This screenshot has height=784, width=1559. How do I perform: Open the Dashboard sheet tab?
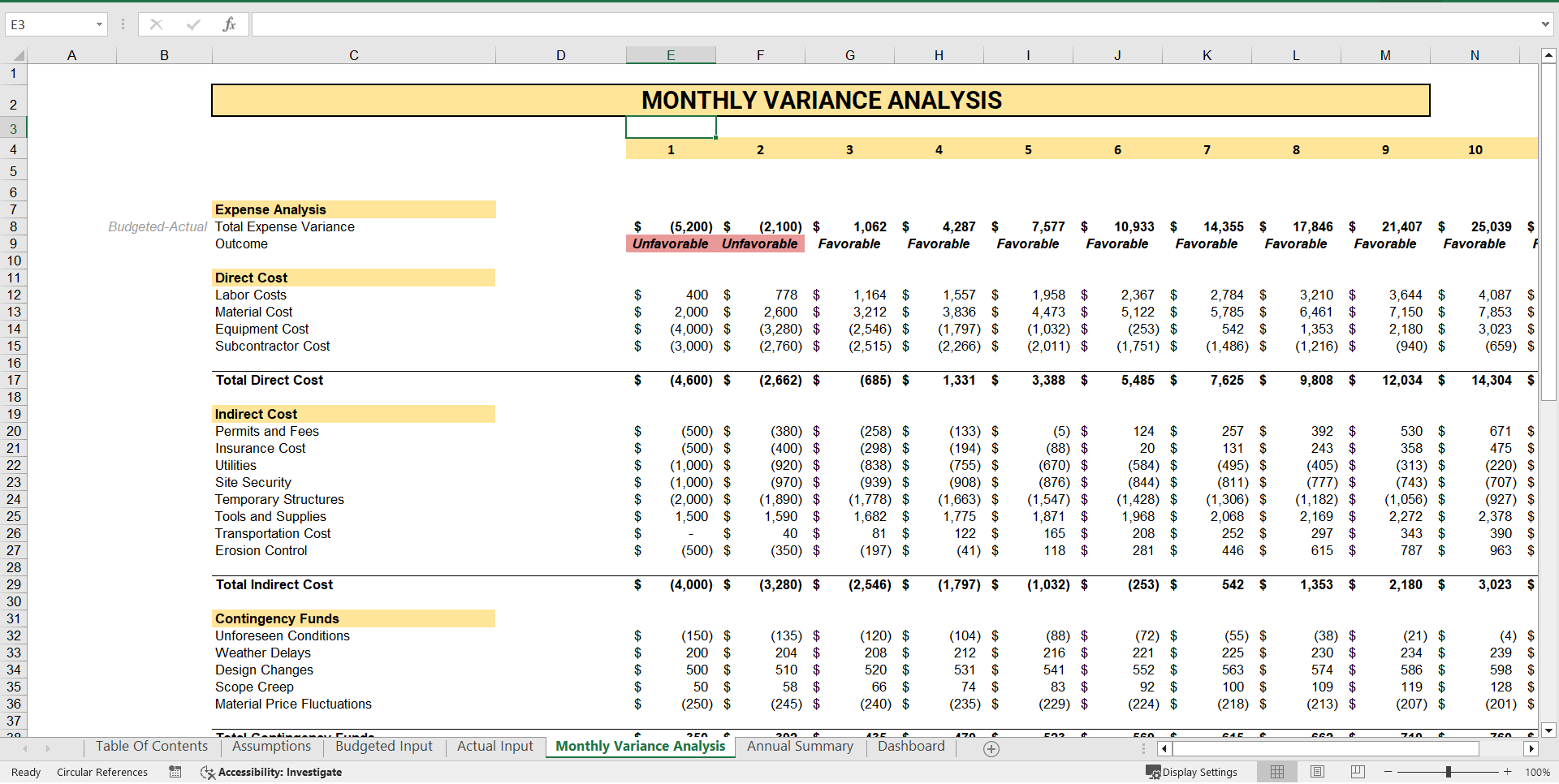[911, 747]
